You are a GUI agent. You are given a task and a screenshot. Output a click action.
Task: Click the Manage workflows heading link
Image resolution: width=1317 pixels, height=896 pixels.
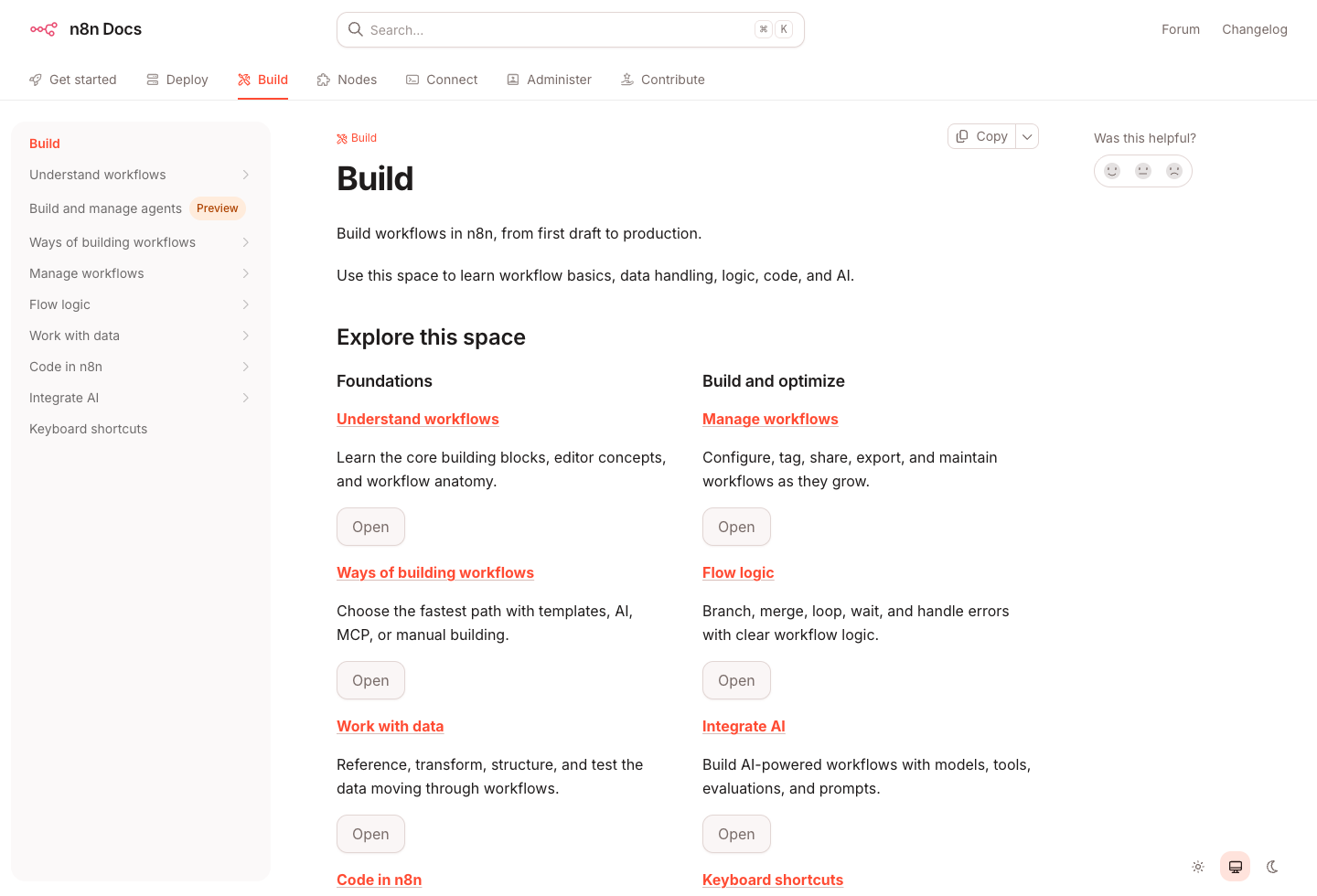[770, 419]
